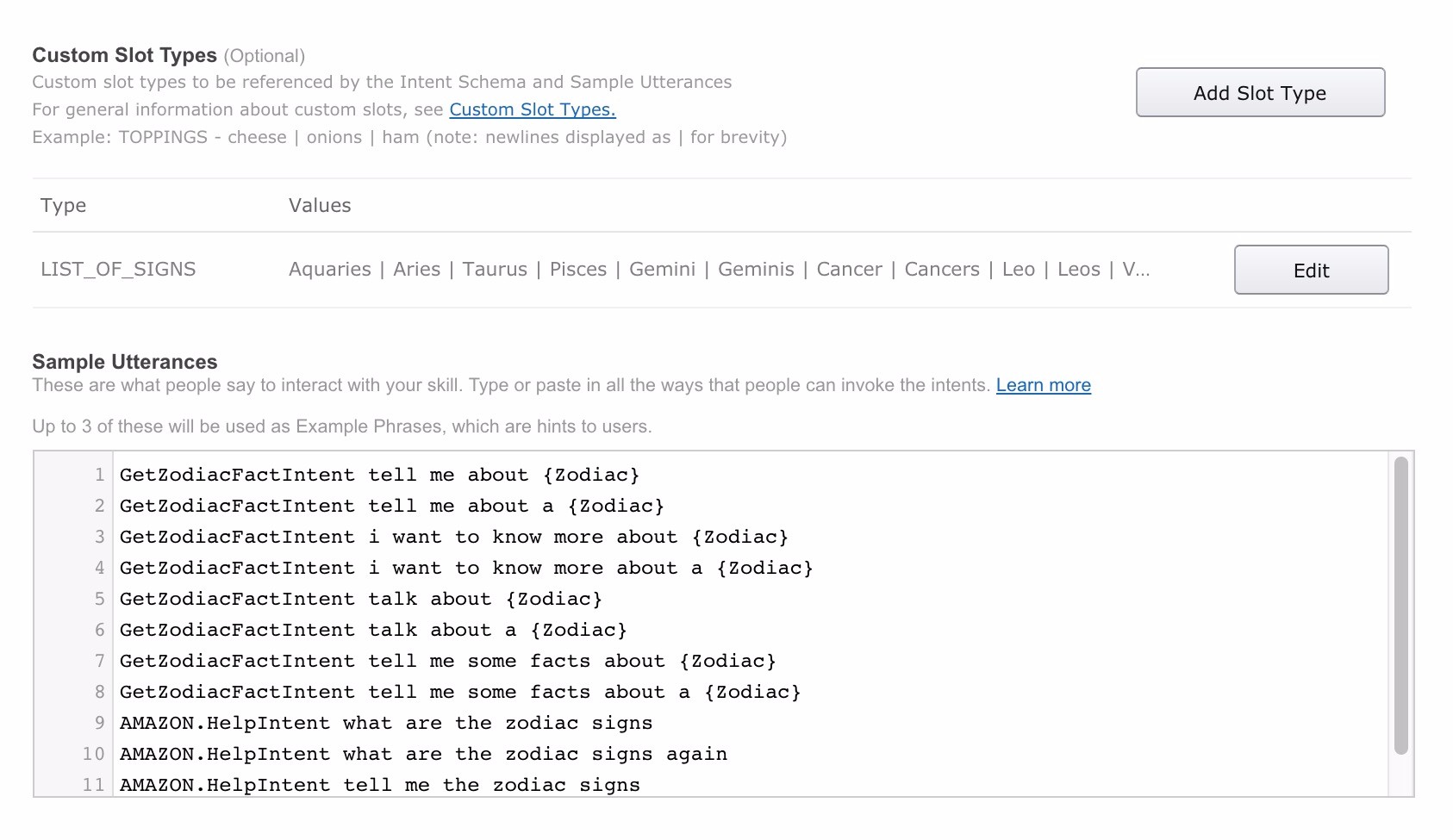Click line 10 ending in 'zodiac signs again'
The width and height of the screenshot is (1453, 840).
point(422,755)
